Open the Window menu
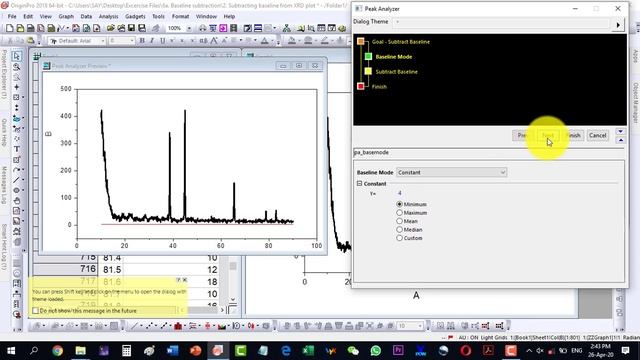The image size is (640, 360). pos(206,16)
